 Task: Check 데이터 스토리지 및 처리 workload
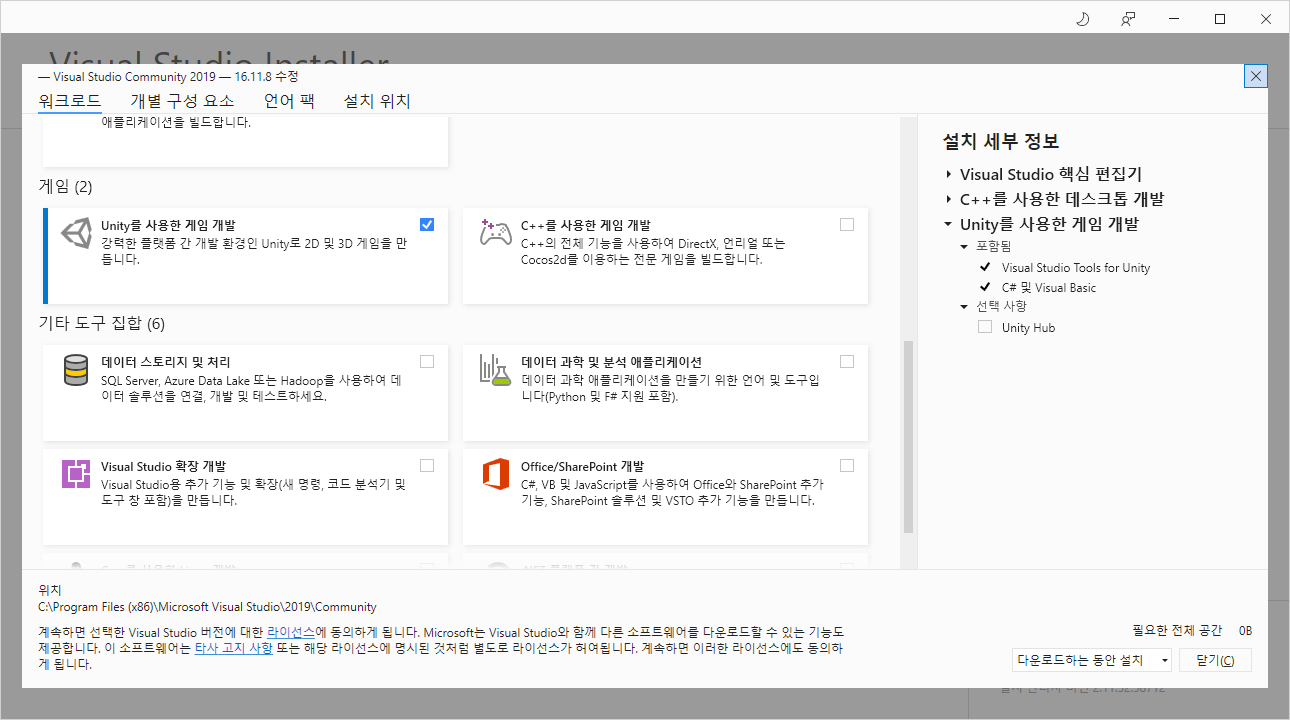(x=427, y=361)
